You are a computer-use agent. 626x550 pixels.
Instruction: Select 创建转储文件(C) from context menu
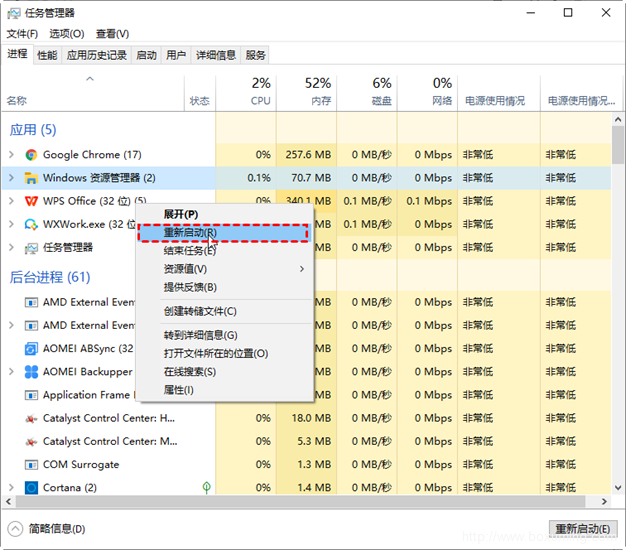click(x=224, y=311)
